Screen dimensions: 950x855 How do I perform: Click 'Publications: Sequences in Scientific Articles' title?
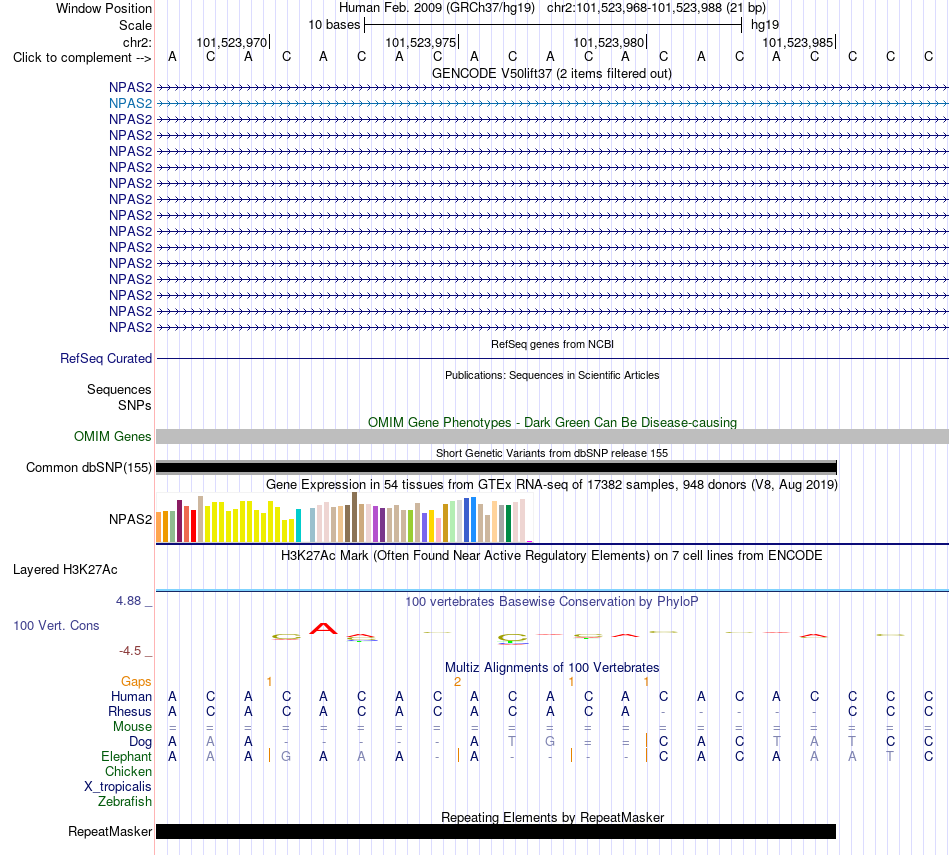tap(552, 375)
